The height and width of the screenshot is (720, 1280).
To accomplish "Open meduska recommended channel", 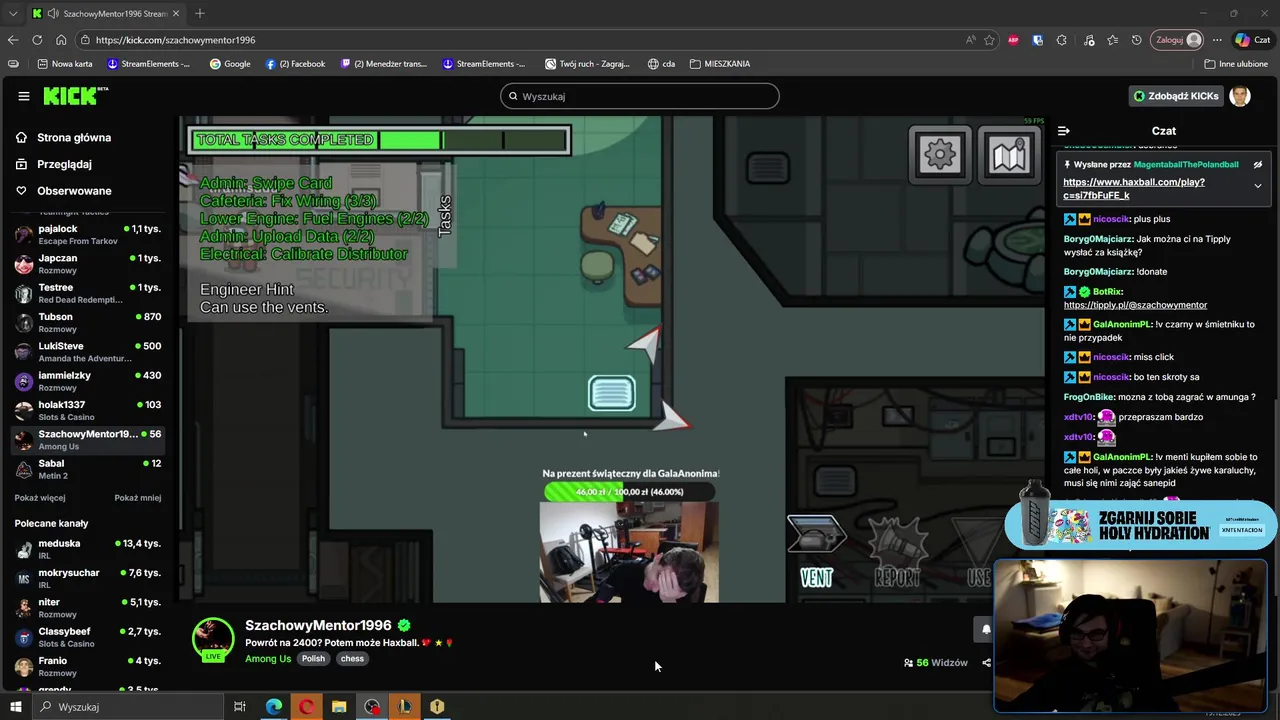I will click(x=88, y=549).
